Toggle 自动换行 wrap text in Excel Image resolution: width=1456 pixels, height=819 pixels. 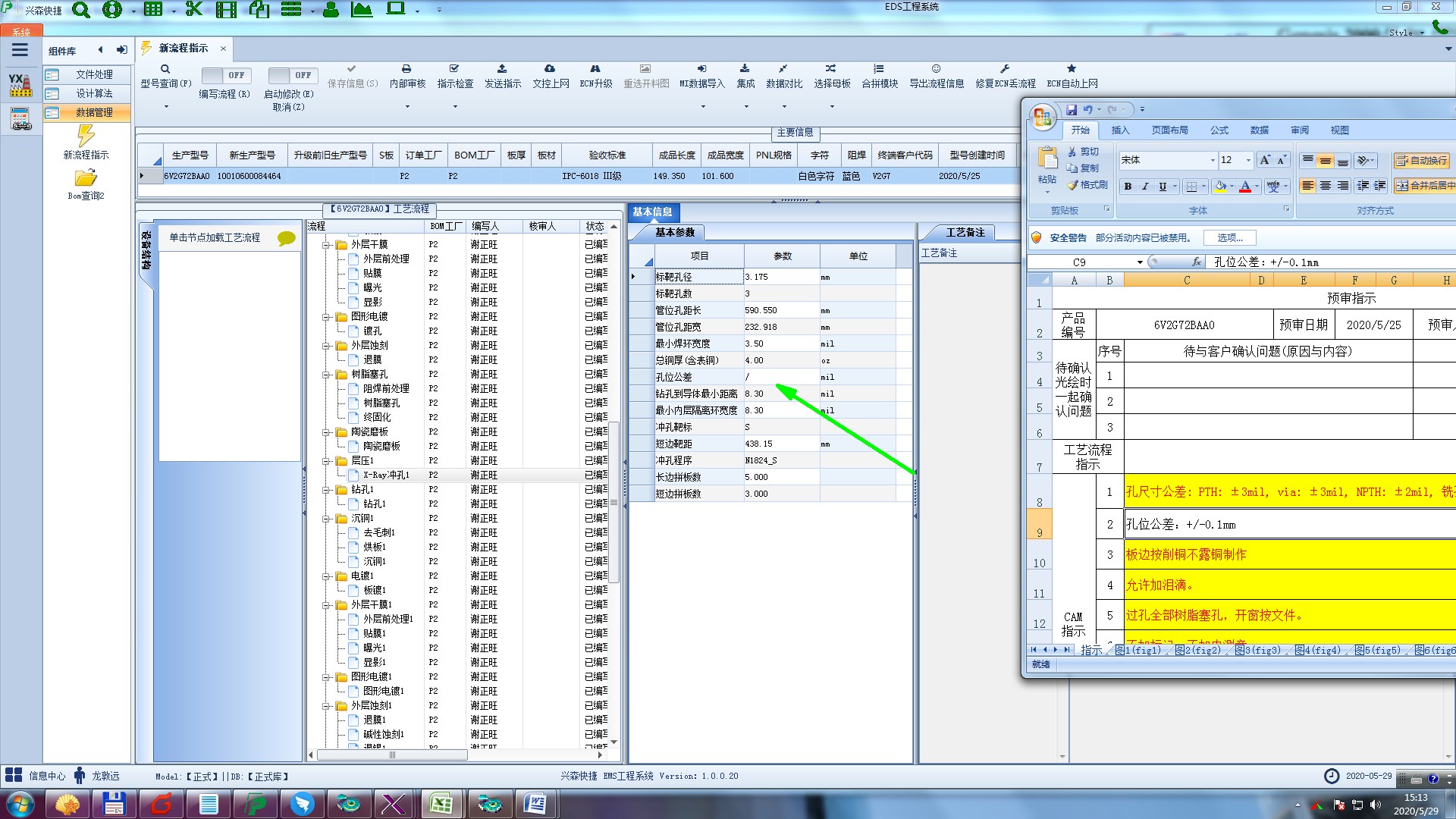point(1422,161)
